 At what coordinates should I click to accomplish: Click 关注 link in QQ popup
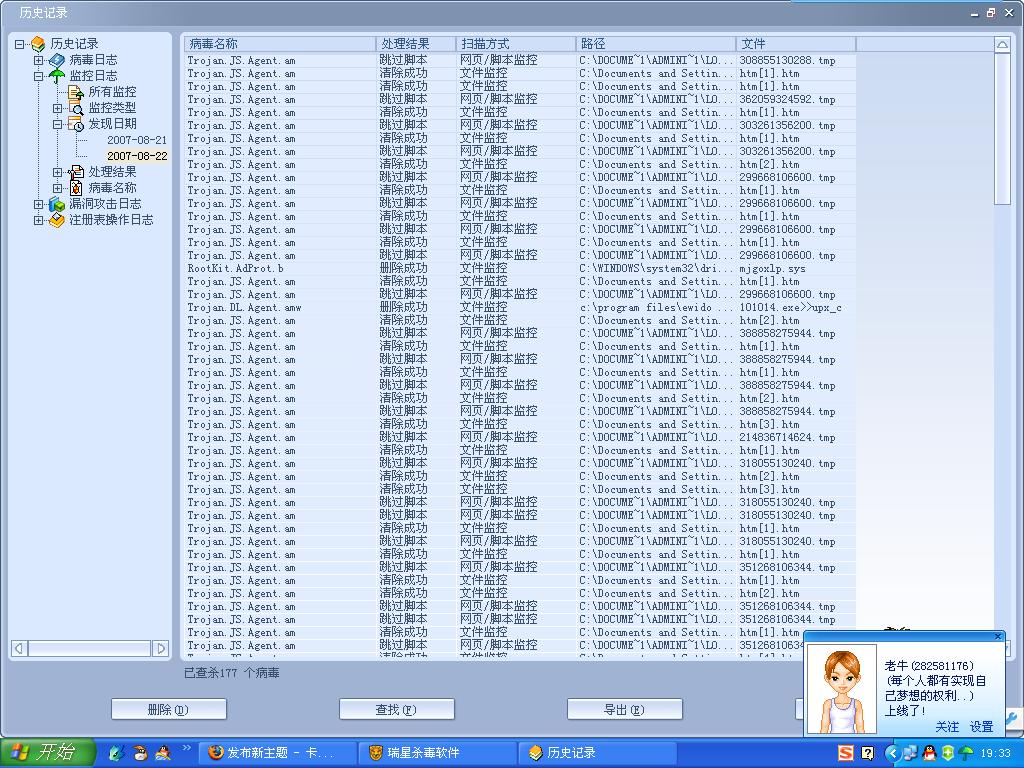(x=947, y=726)
